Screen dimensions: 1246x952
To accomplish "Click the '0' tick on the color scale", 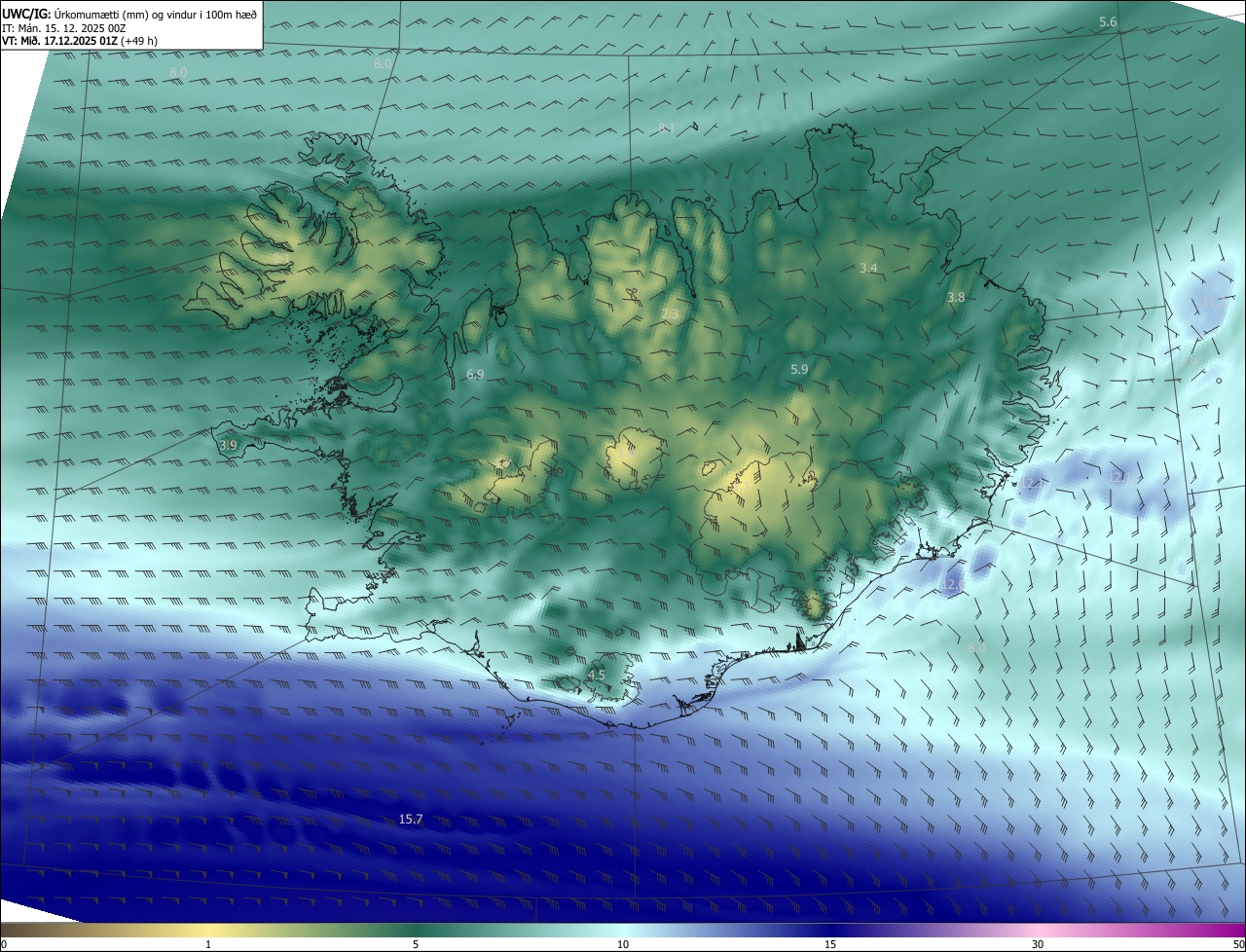I will pos(4,944).
